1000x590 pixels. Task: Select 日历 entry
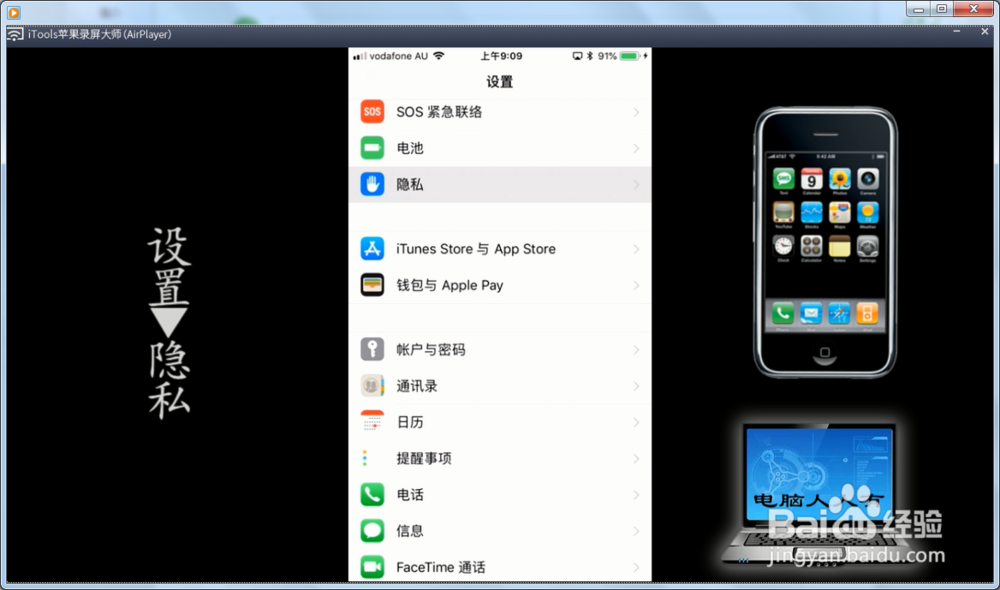pyautogui.click(x=500, y=422)
